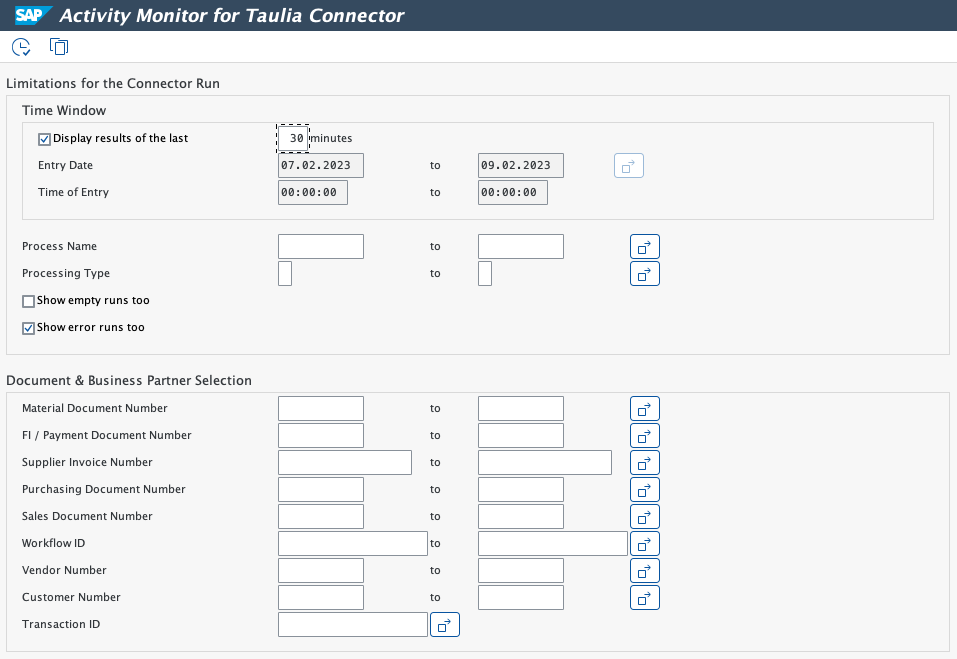Open multiple selection for FI / Payment Document Number
The image size is (957, 659).
[x=645, y=435]
